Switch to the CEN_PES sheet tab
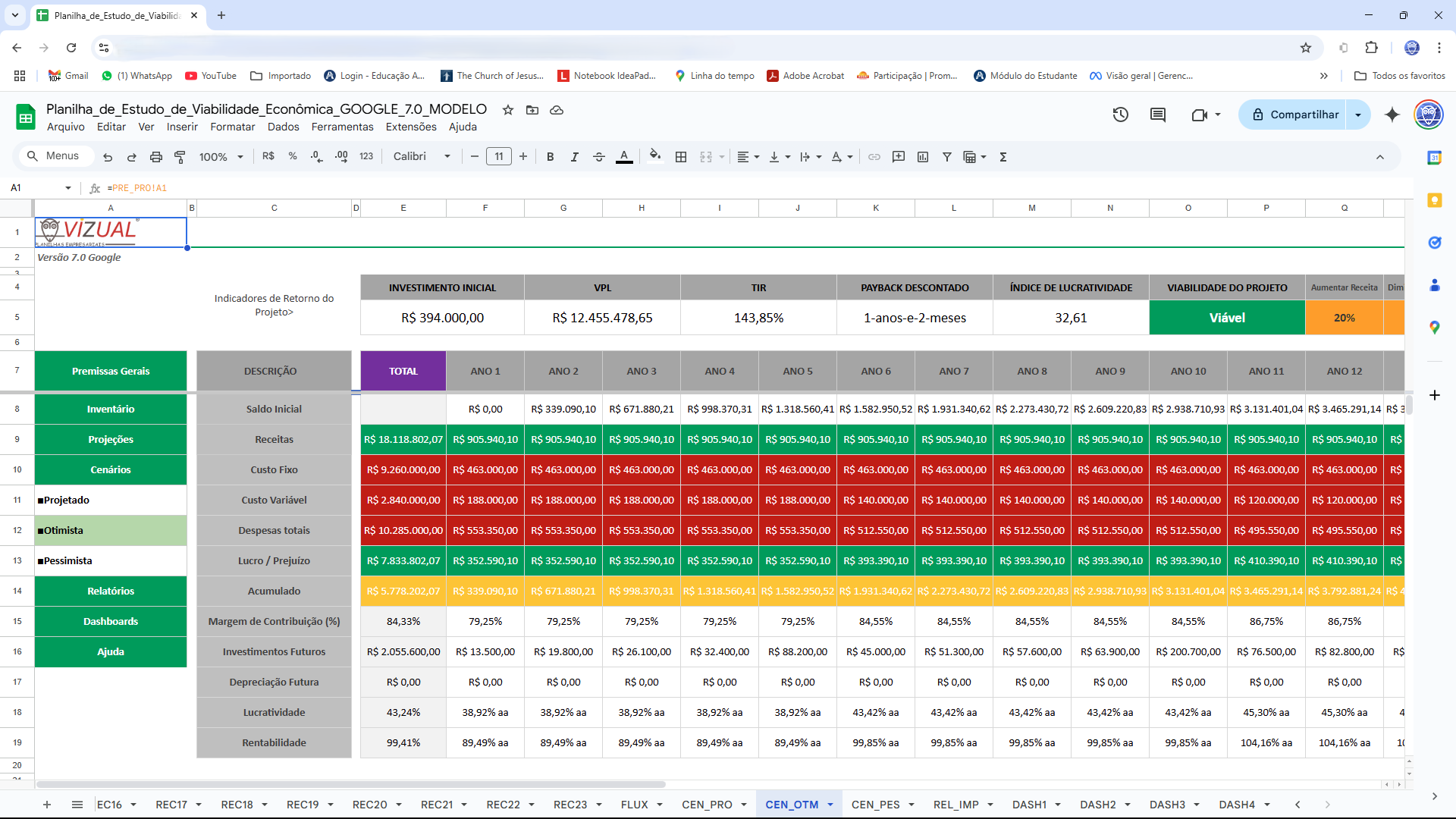The height and width of the screenshot is (819, 1456). point(875,805)
